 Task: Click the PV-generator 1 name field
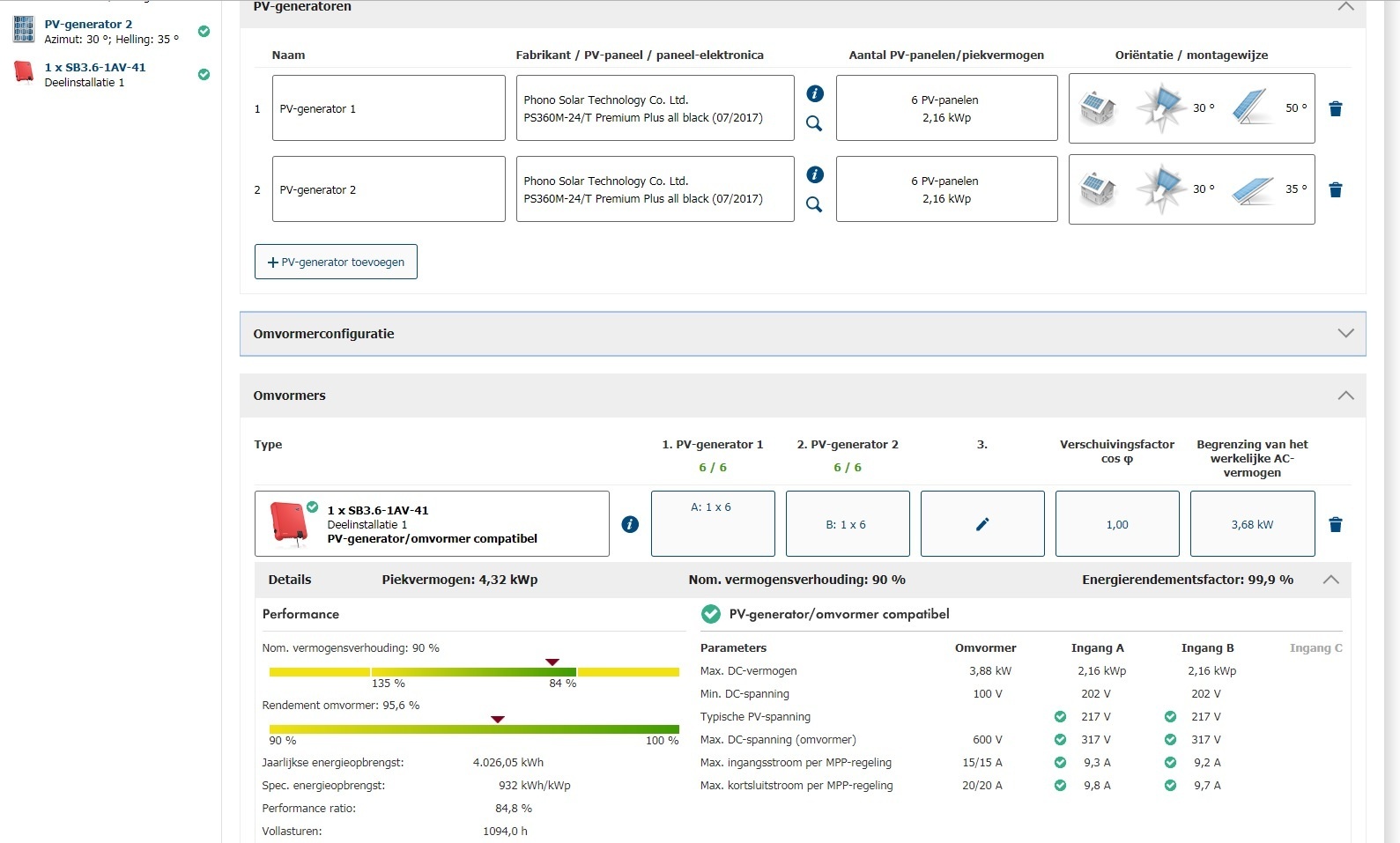[389, 108]
